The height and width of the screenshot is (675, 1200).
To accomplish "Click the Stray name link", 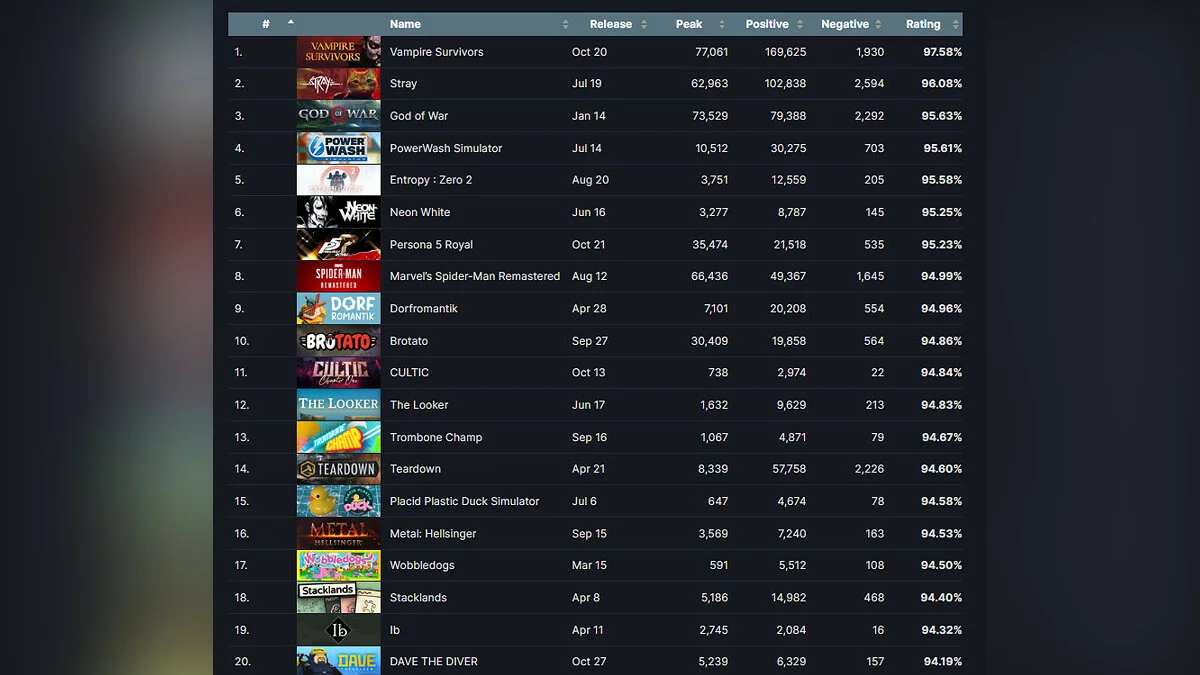I will pos(403,84).
